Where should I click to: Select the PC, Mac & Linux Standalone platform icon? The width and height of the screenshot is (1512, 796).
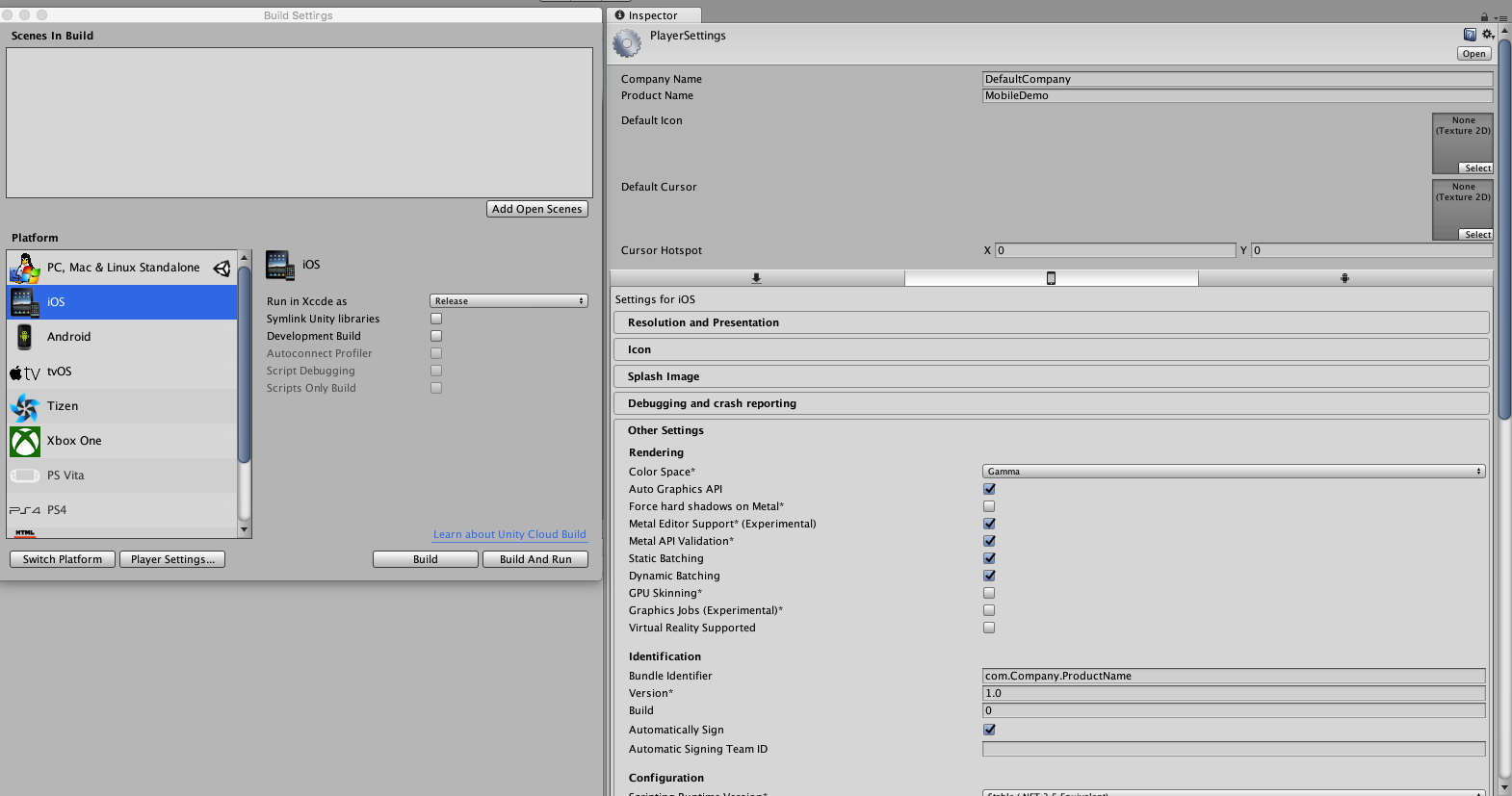point(25,268)
